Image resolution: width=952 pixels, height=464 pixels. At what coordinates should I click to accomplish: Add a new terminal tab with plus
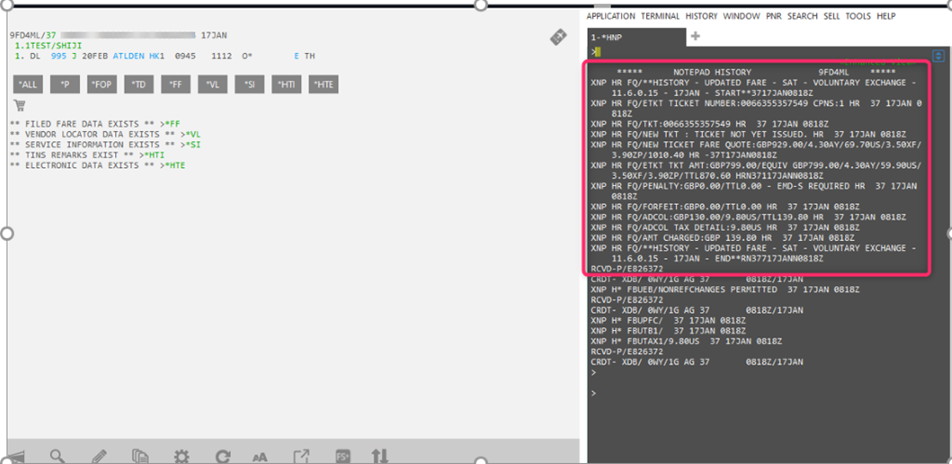coord(695,37)
